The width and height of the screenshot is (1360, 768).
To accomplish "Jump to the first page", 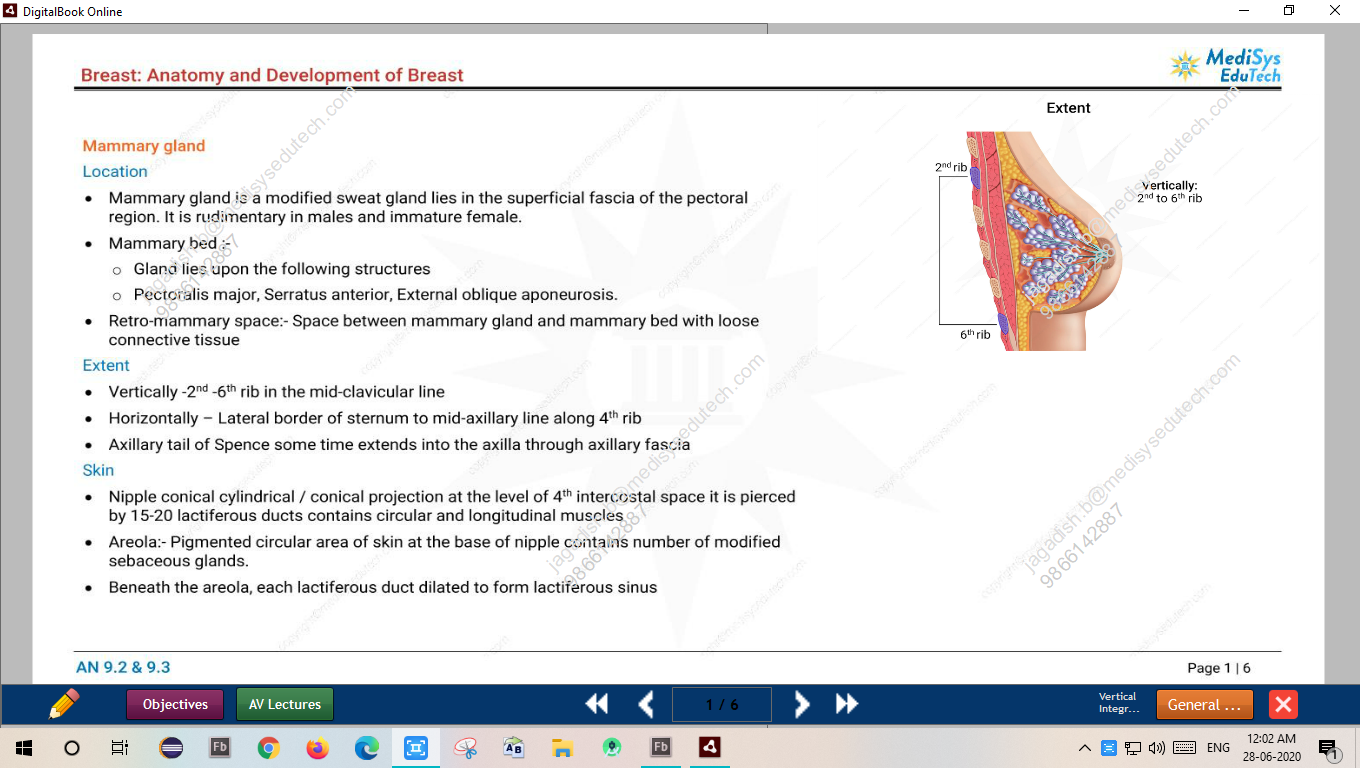I will (x=596, y=704).
